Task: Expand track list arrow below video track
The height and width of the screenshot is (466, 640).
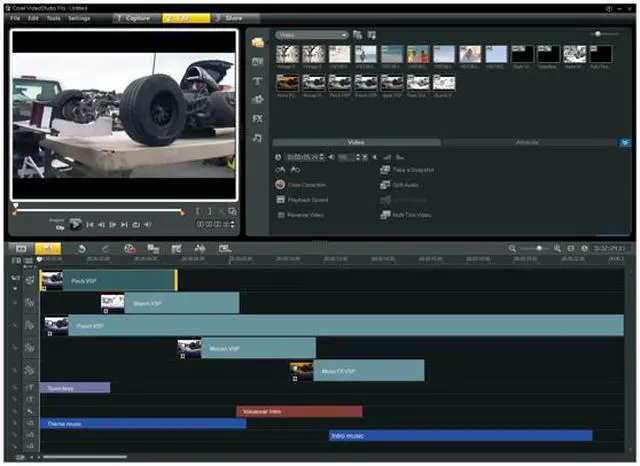Action: [15, 288]
